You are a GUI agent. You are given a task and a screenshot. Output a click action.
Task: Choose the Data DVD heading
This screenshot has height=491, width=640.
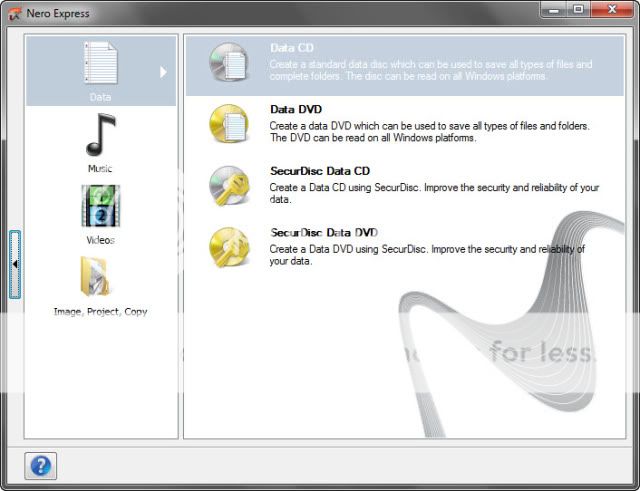point(296,109)
